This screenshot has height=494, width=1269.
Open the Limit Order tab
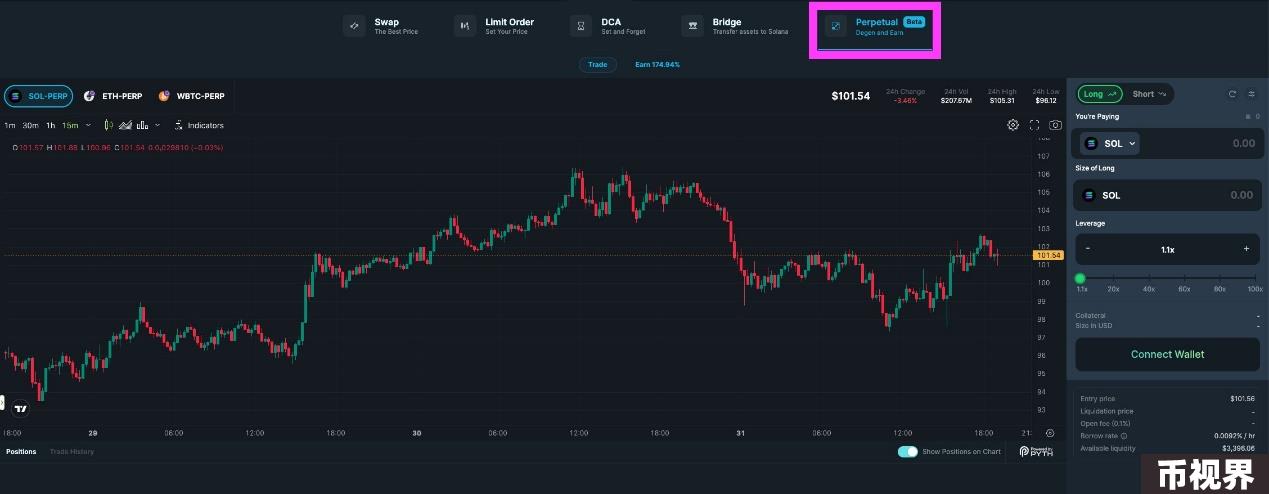click(495, 26)
